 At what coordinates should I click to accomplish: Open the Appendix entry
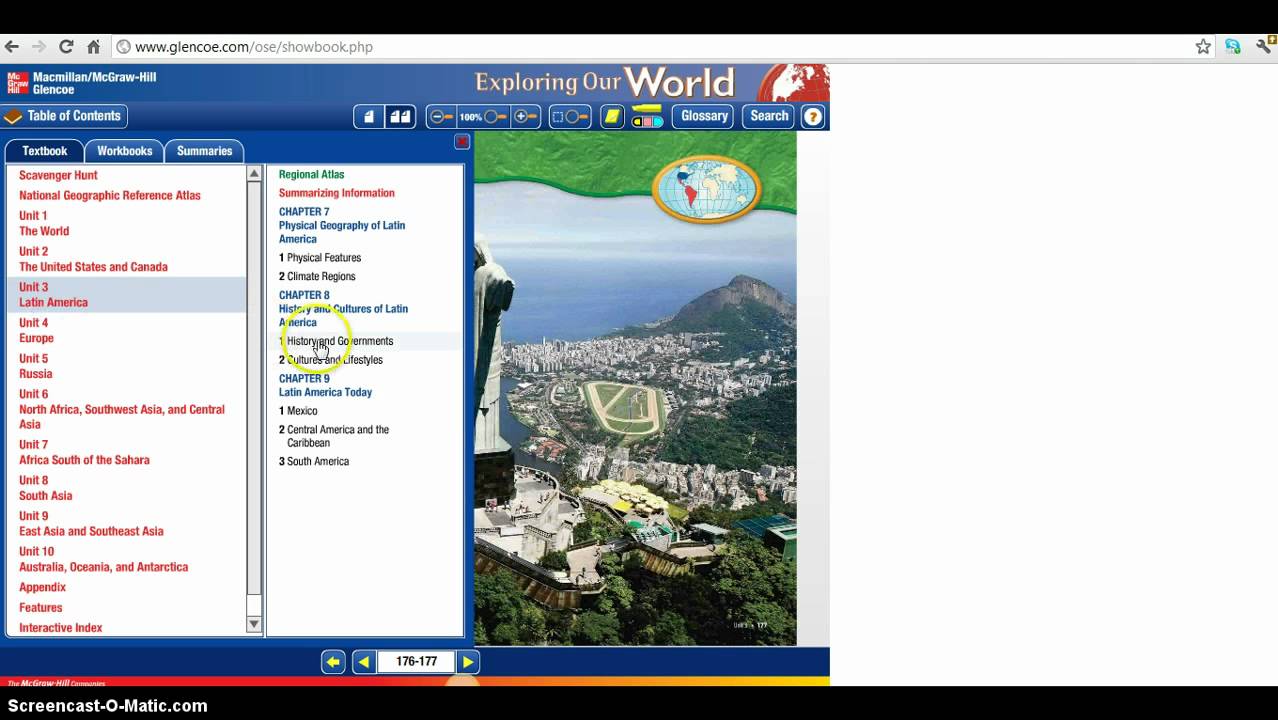[42, 587]
